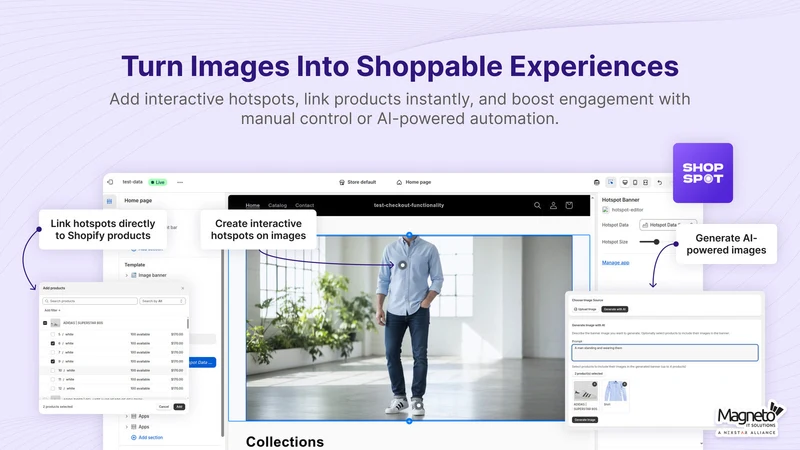
Task: Click the exit editor icon beside test-data
Action: coord(110,182)
